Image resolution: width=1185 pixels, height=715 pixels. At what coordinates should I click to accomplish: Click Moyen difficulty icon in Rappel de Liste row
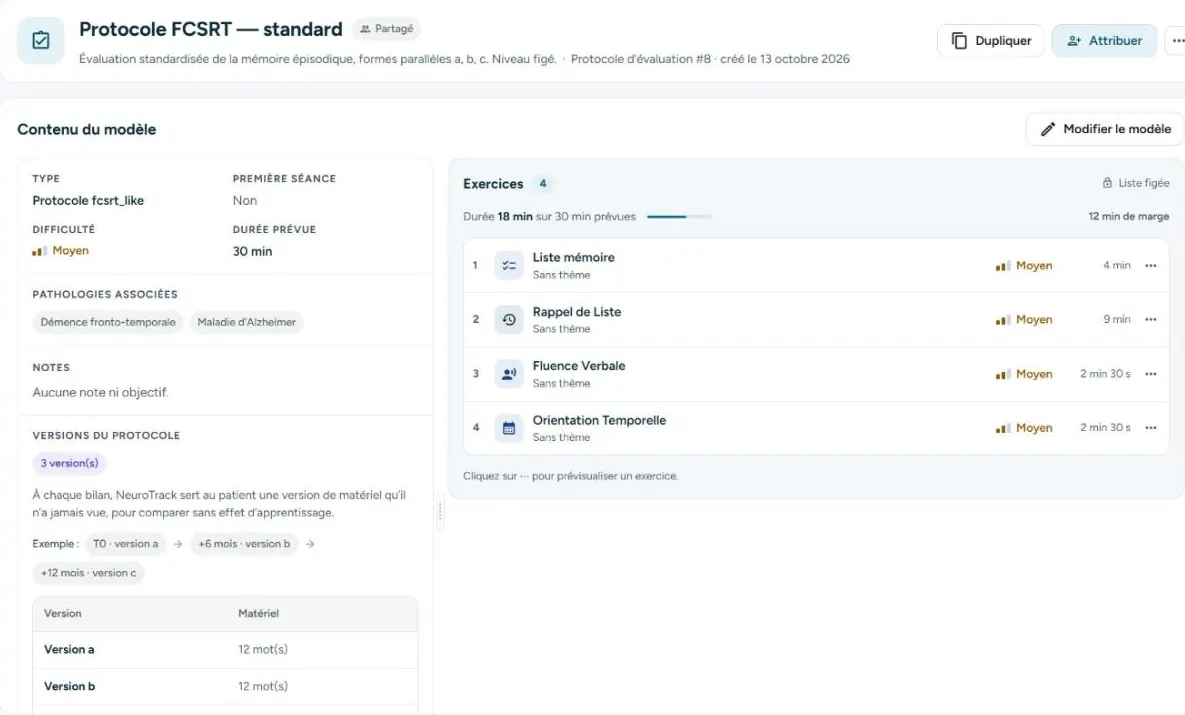click(1003, 320)
